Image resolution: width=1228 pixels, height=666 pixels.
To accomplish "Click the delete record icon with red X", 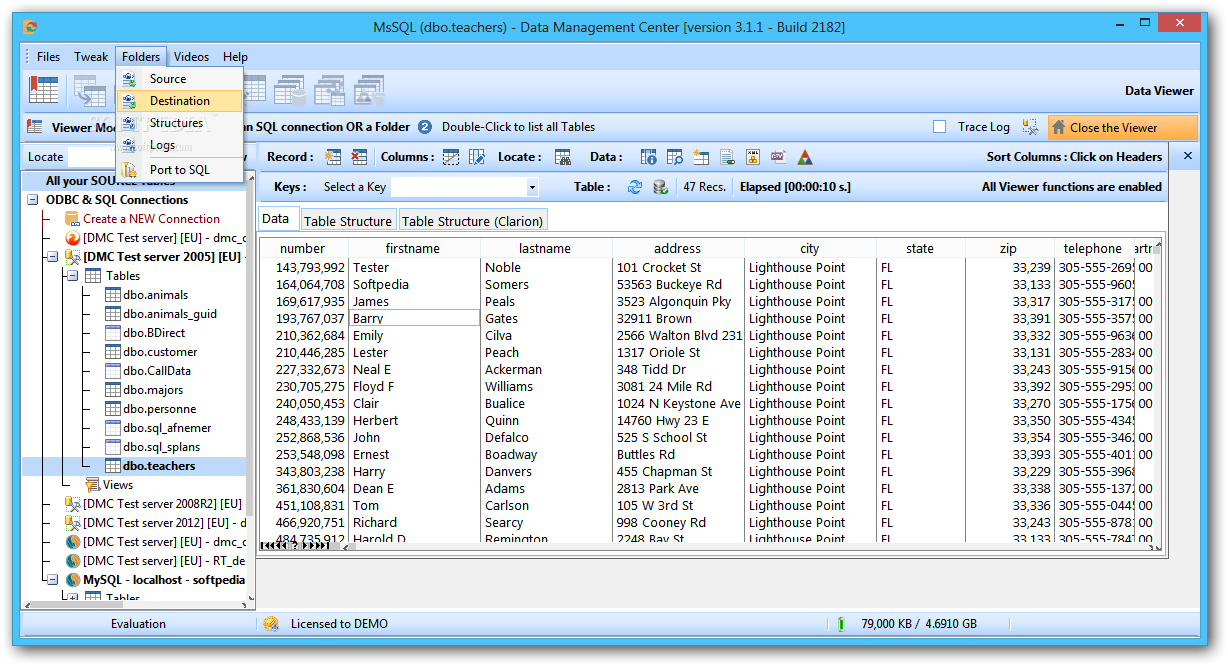I will pyautogui.click(x=359, y=157).
